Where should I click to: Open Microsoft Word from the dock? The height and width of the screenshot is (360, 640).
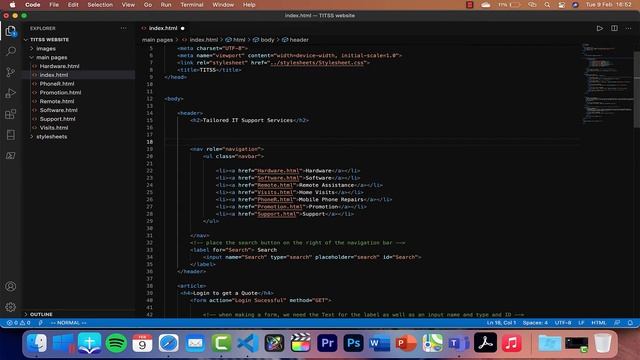click(380, 343)
